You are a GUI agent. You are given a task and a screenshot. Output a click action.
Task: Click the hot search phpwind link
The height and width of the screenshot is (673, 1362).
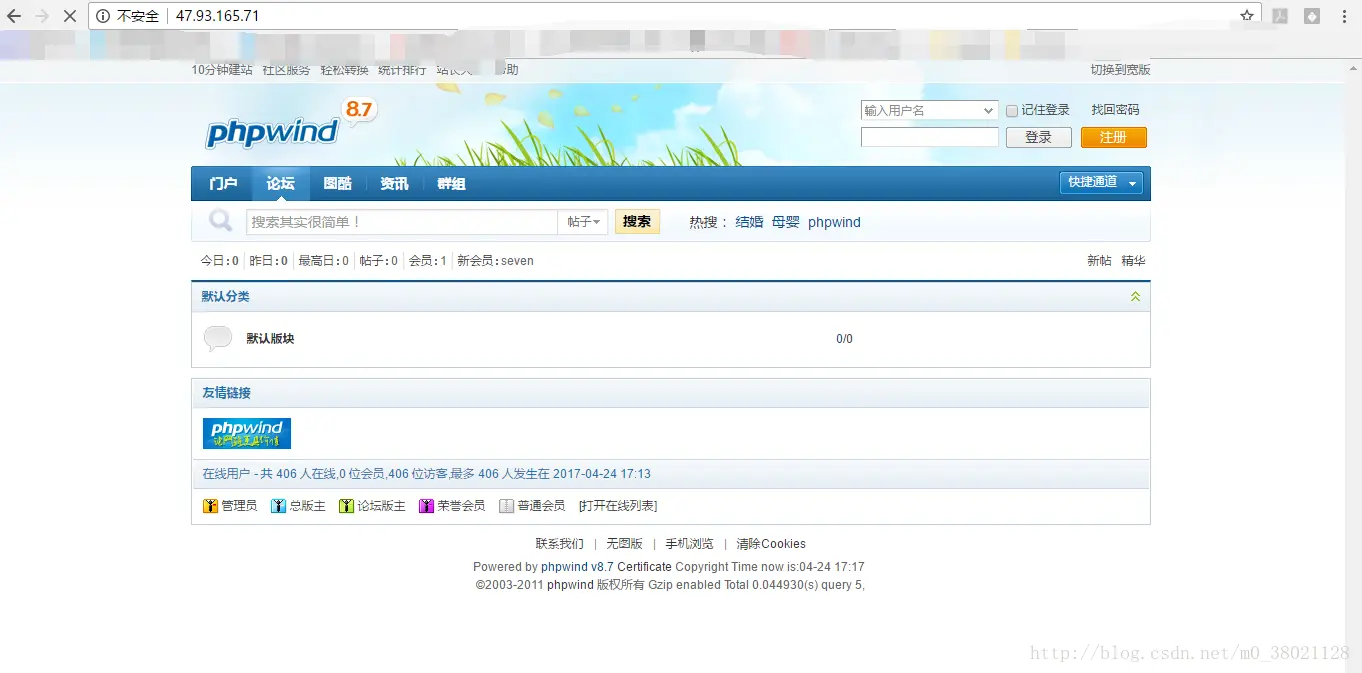[834, 222]
